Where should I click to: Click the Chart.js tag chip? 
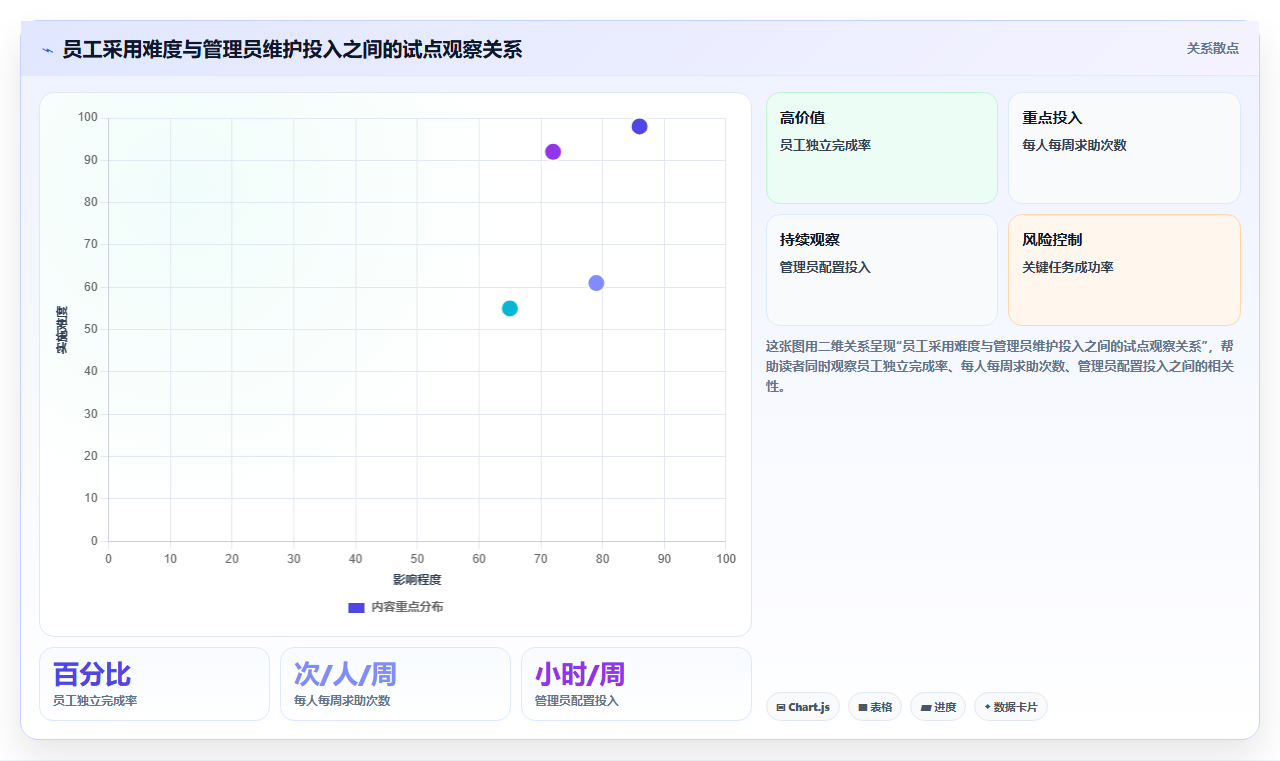pyautogui.click(x=803, y=707)
